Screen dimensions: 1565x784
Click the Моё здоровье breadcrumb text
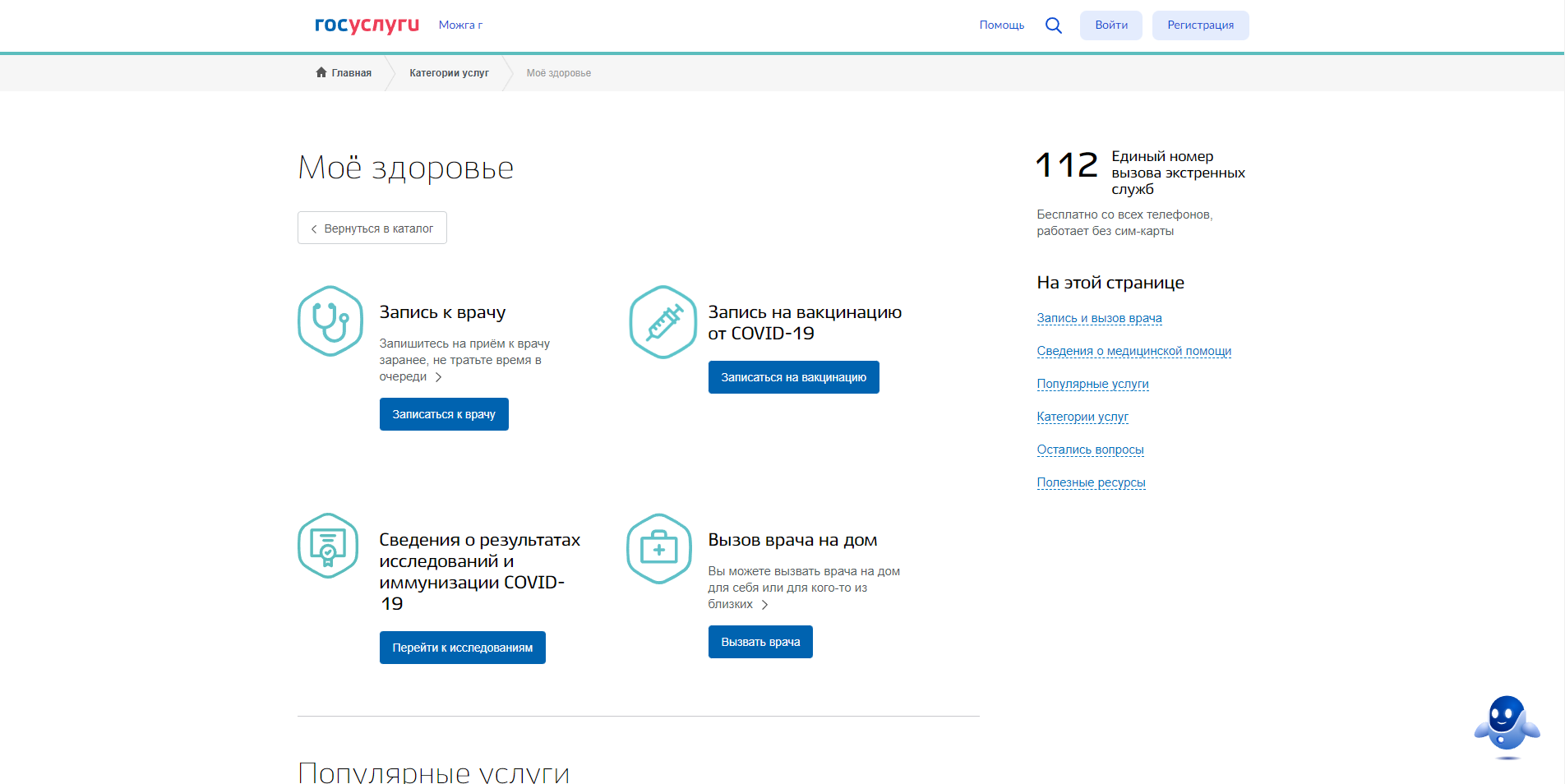(559, 73)
